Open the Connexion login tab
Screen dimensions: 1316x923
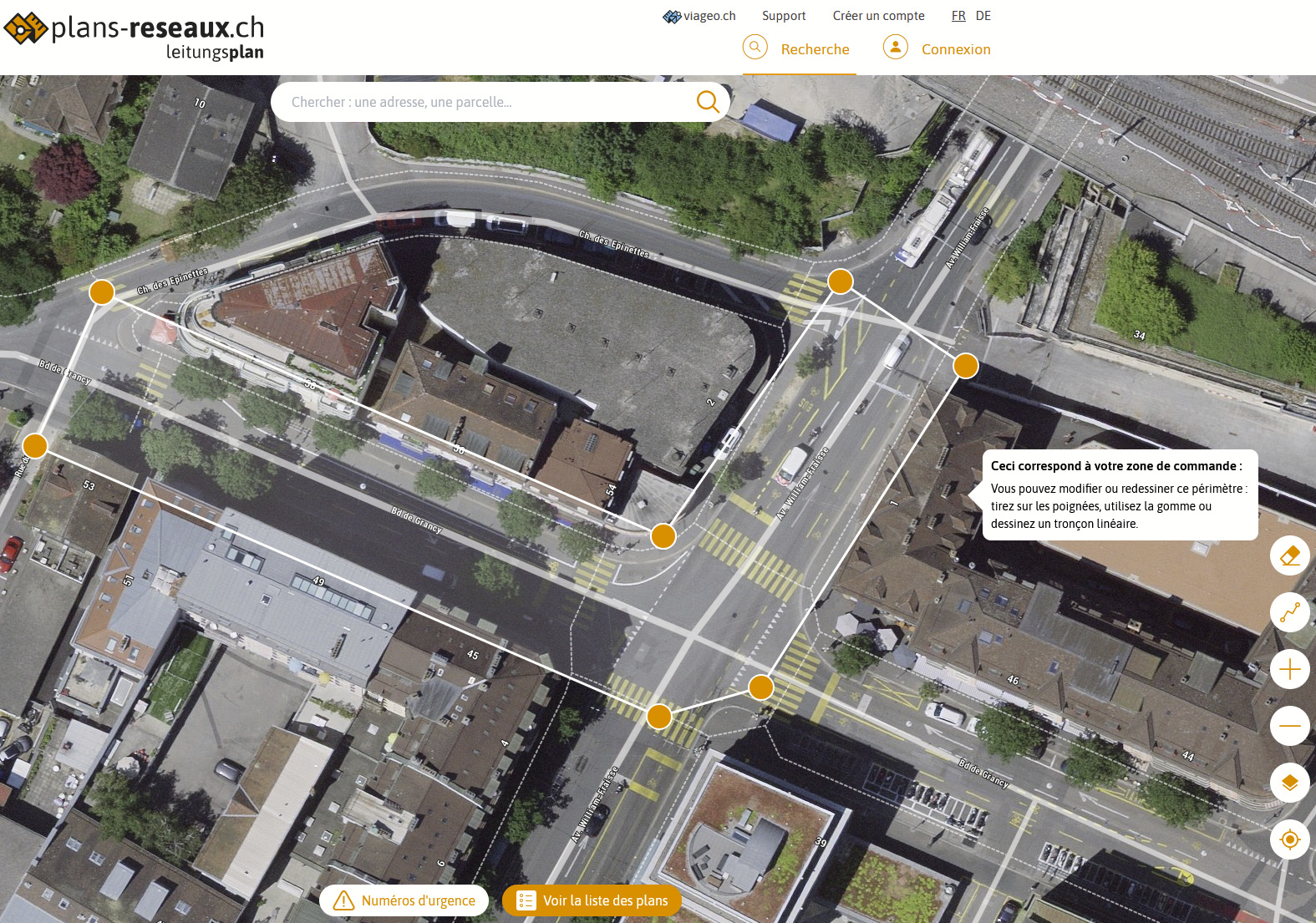(x=937, y=49)
